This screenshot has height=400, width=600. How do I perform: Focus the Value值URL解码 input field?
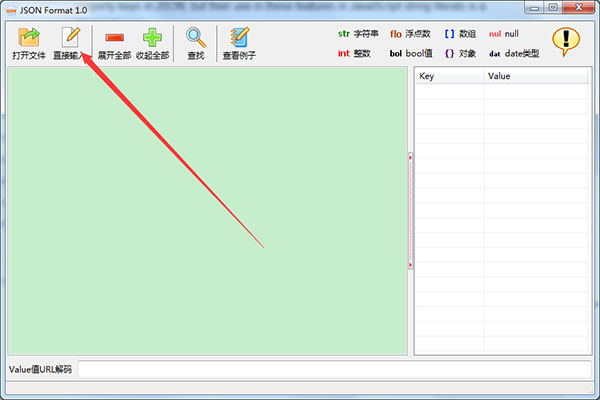[335, 369]
